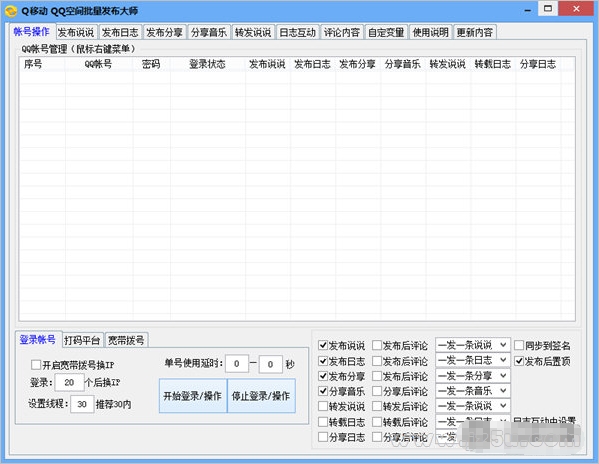
Task: Go to the 日志互动 tab
Action: point(298,32)
